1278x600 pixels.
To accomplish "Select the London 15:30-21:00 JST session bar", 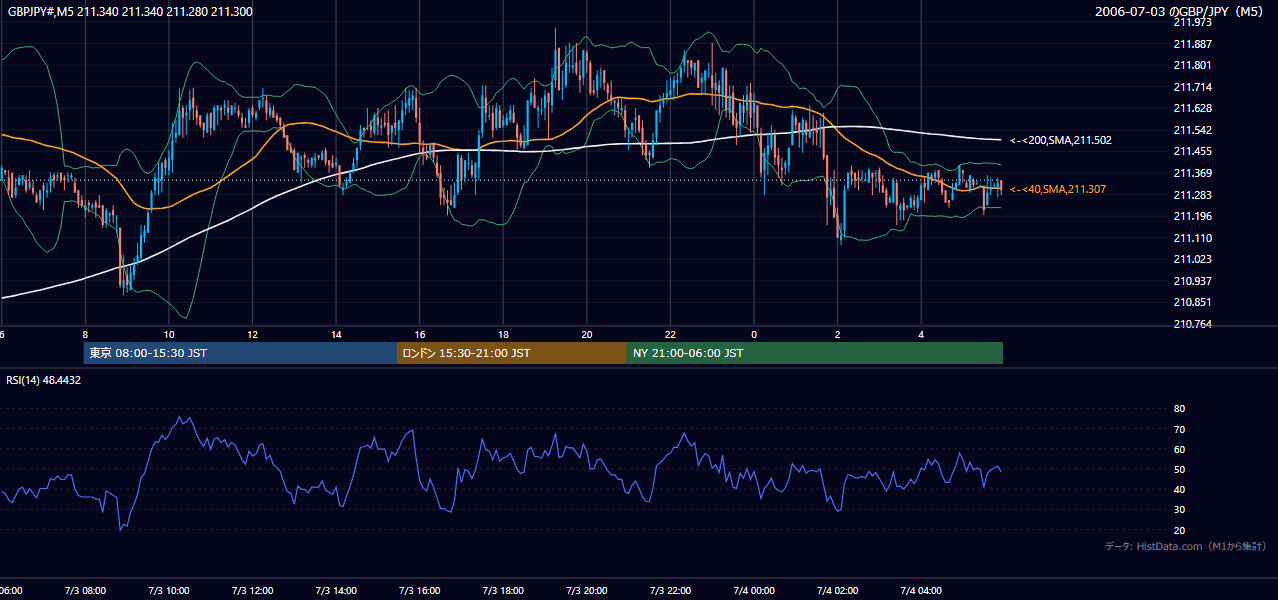I will (512, 353).
